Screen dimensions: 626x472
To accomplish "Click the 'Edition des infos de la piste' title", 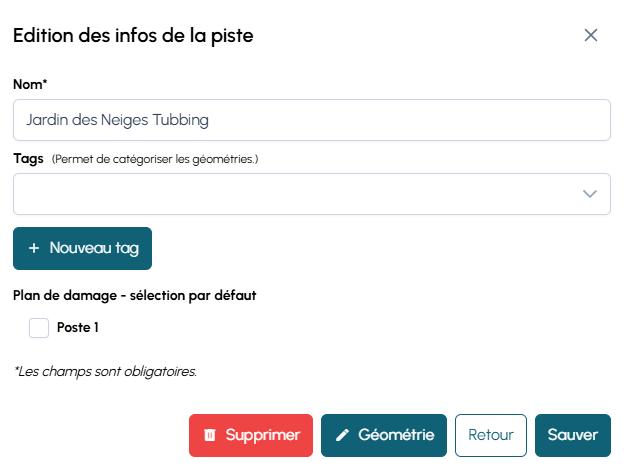I will click(x=133, y=36).
